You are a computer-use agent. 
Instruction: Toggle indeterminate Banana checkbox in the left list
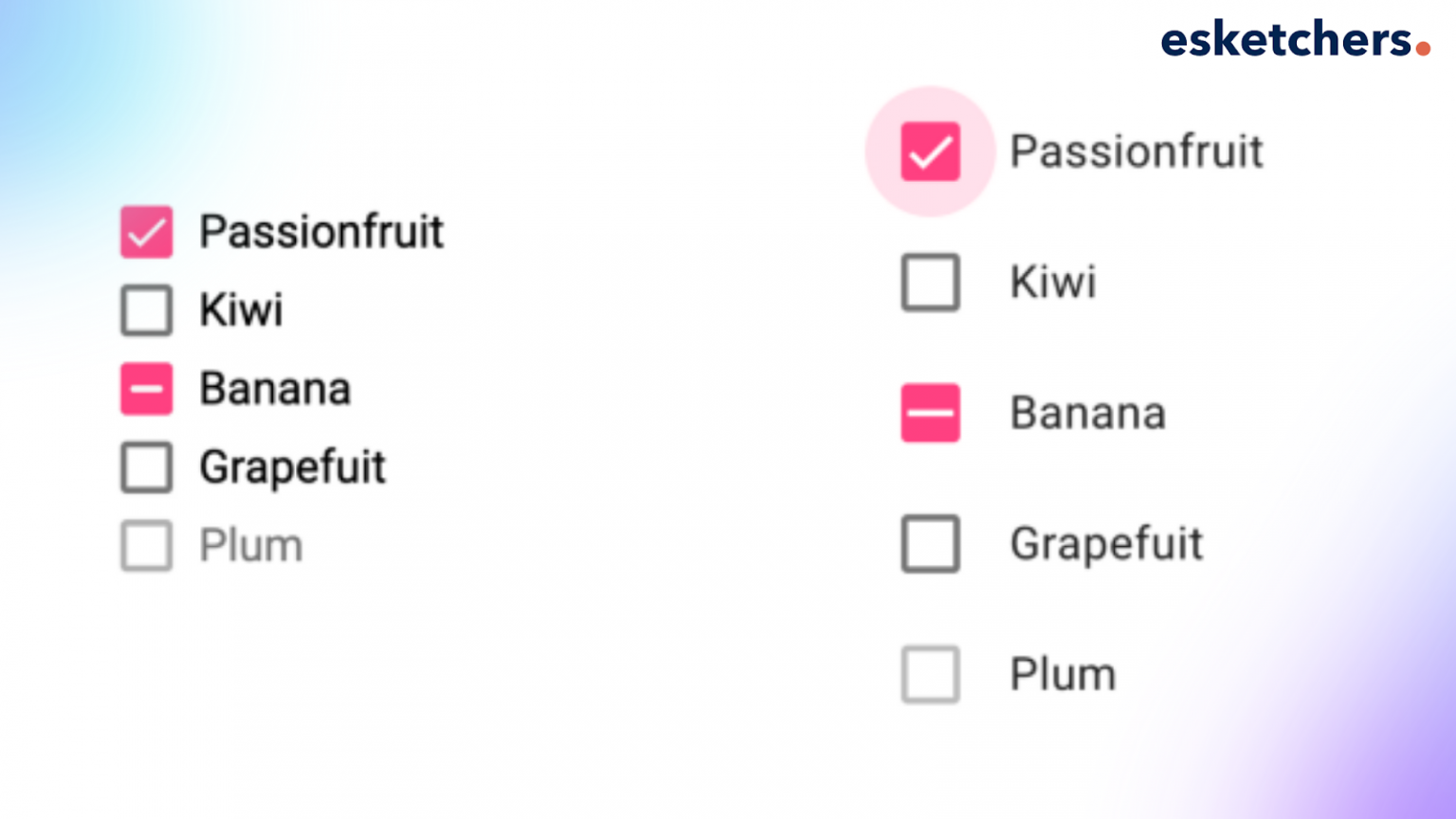146,389
